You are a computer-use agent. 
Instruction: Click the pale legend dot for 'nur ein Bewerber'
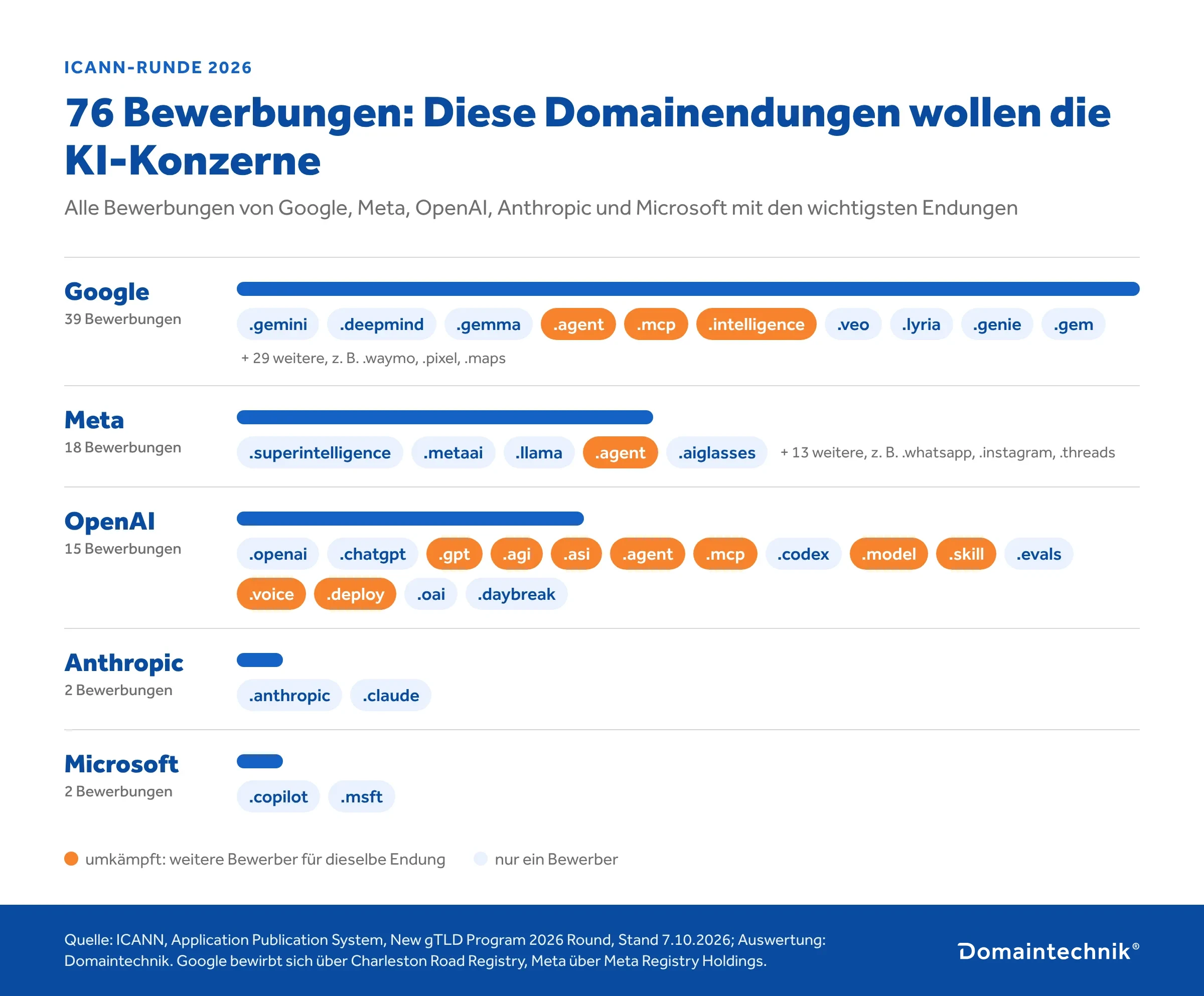point(481,859)
